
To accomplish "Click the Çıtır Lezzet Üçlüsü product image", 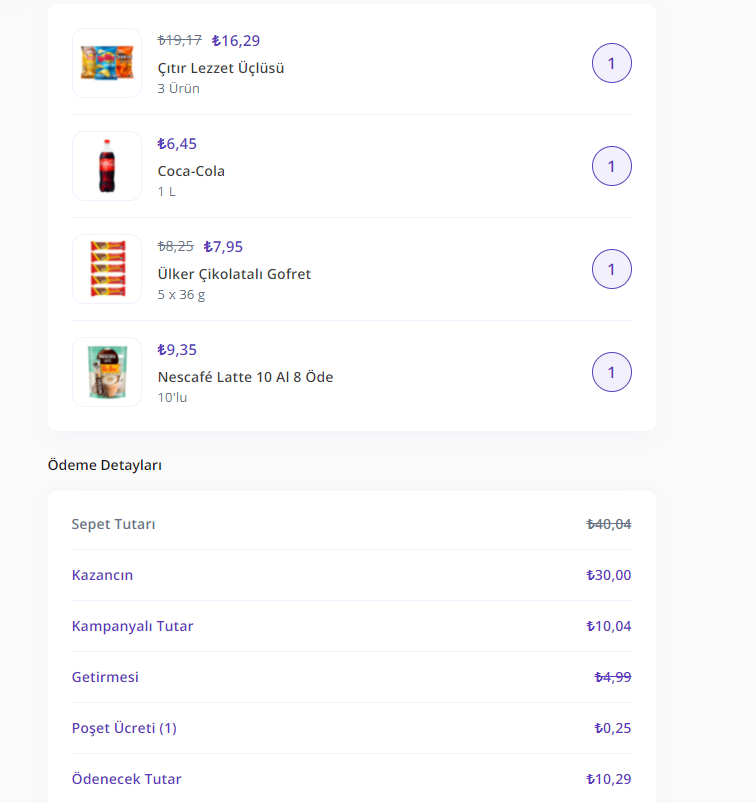I will point(107,63).
